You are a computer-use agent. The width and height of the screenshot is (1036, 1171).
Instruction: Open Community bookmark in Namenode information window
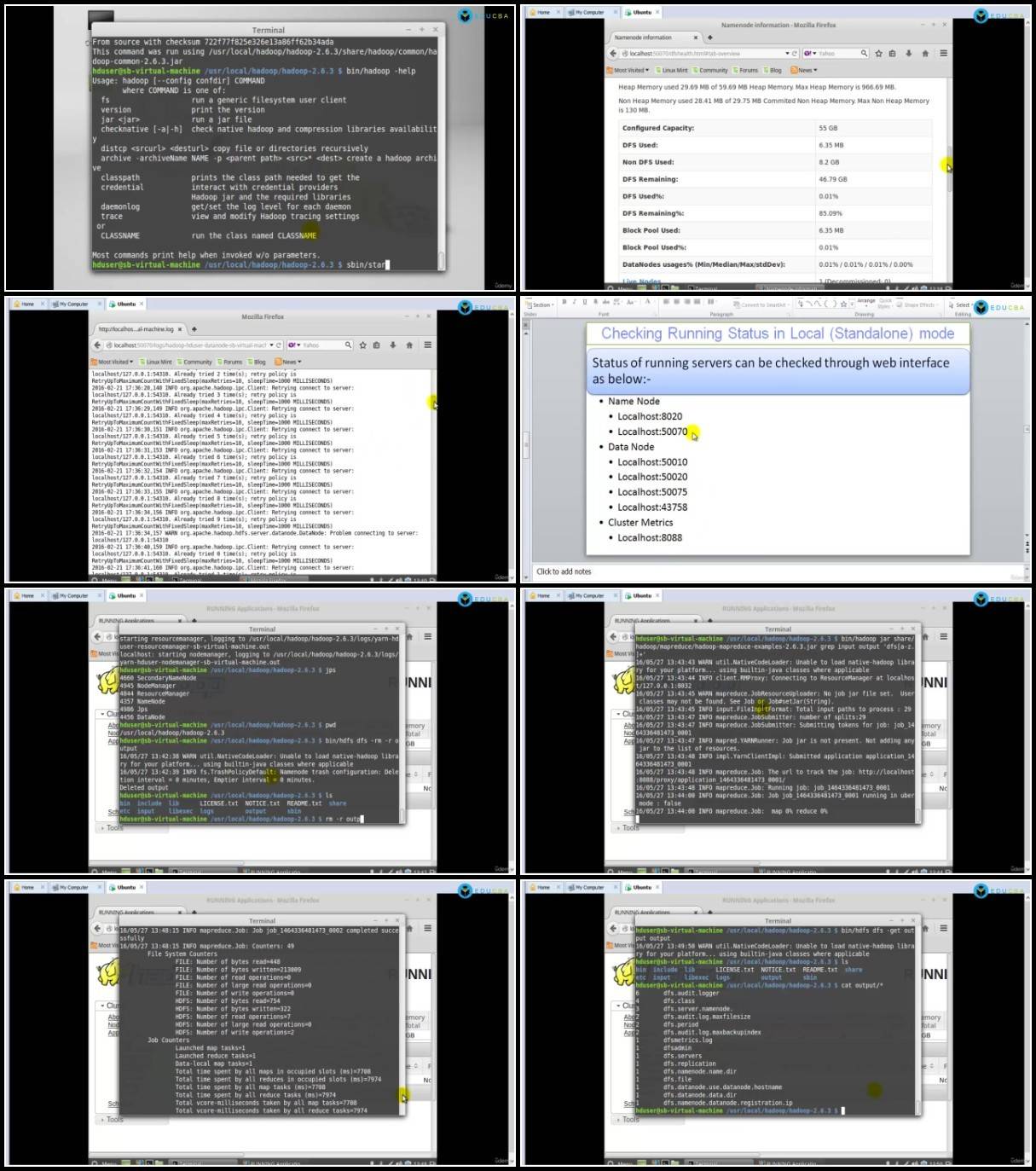711,70
